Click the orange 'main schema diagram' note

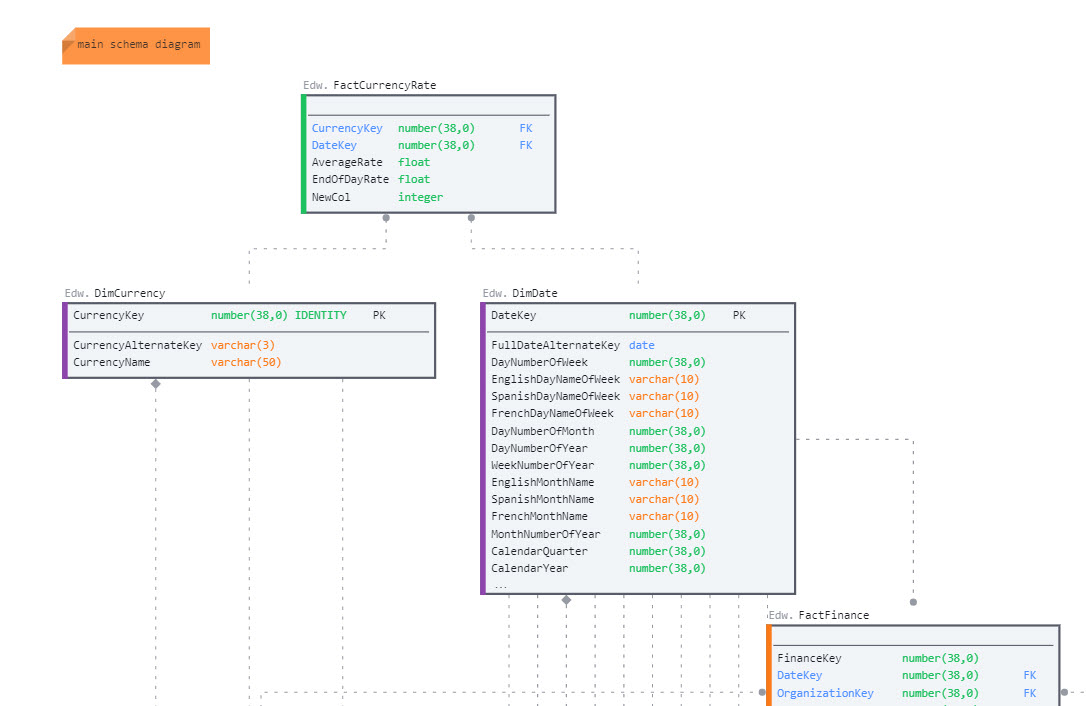(x=136, y=45)
